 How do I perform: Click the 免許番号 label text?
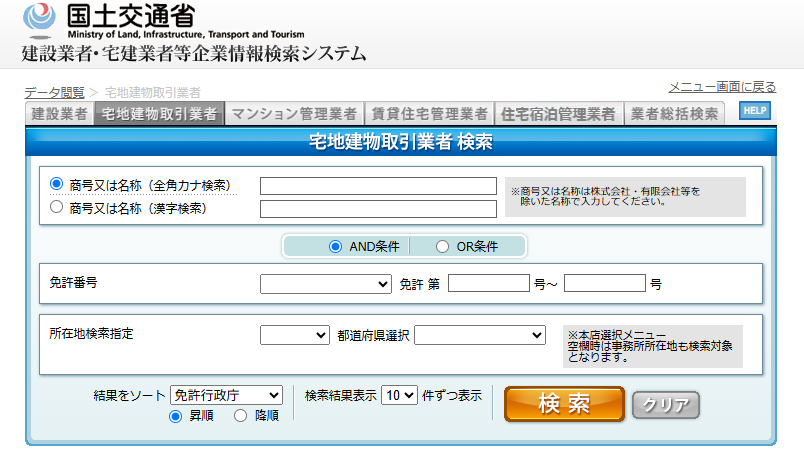pos(73,282)
